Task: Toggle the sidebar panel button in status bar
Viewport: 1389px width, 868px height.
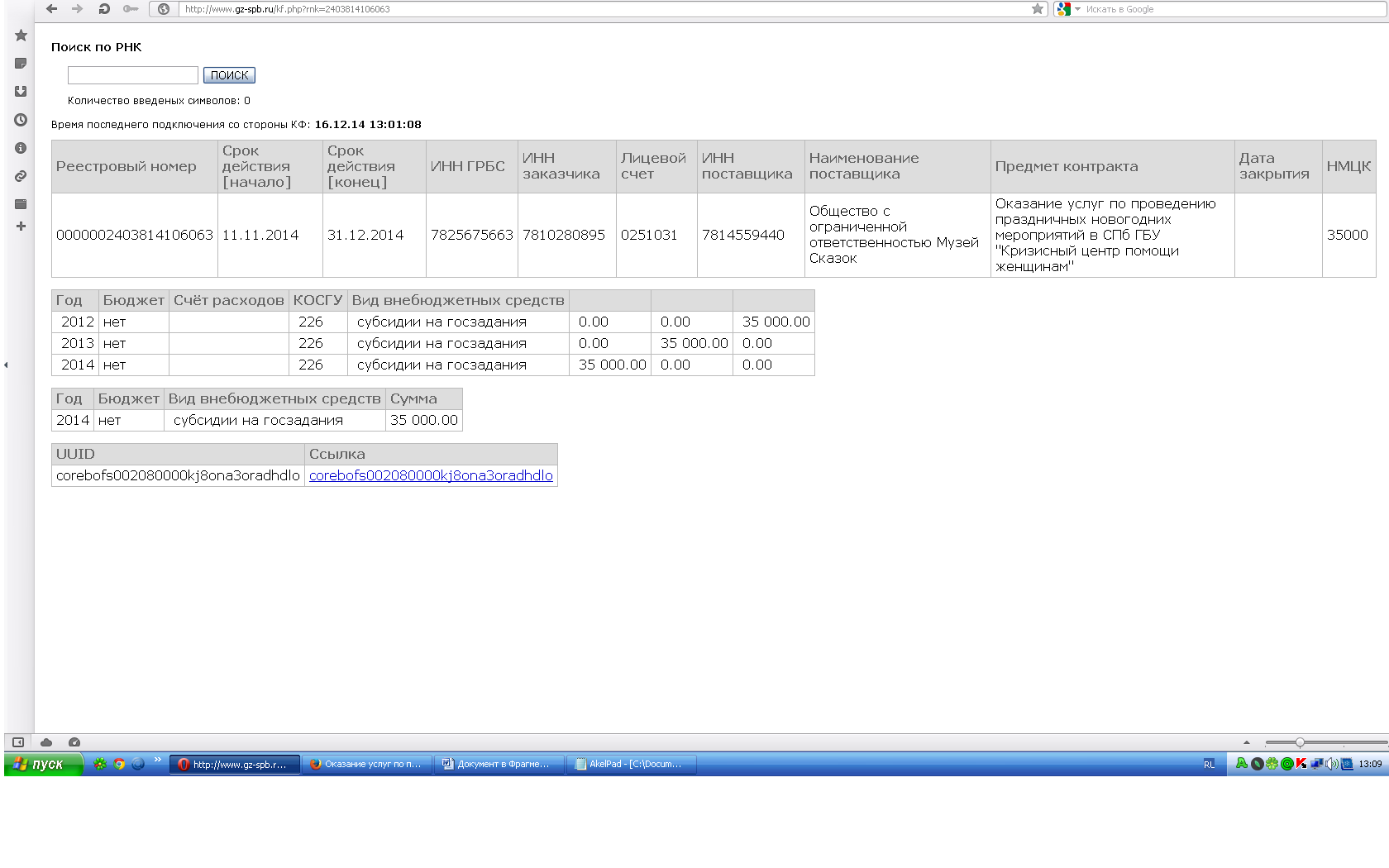Action: (x=18, y=742)
